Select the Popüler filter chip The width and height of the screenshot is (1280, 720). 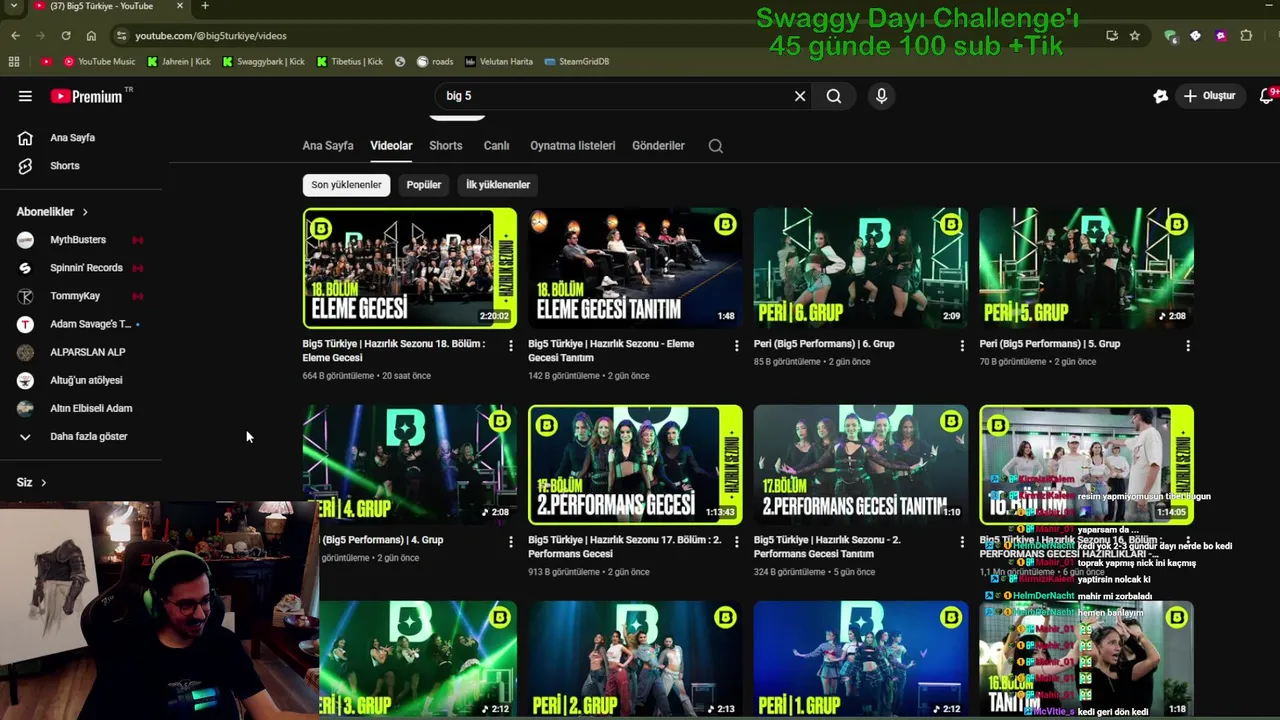(x=424, y=185)
